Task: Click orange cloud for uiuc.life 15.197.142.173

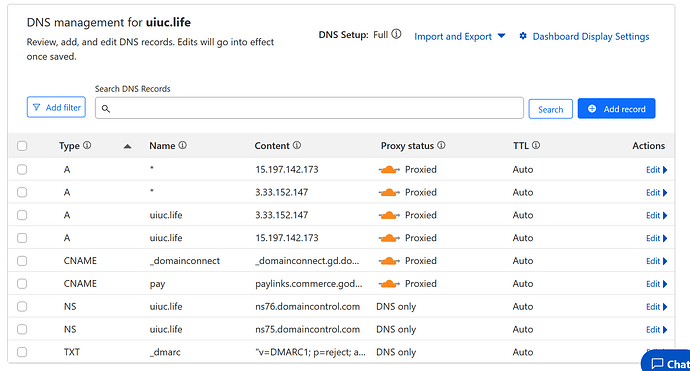Action: [389, 238]
